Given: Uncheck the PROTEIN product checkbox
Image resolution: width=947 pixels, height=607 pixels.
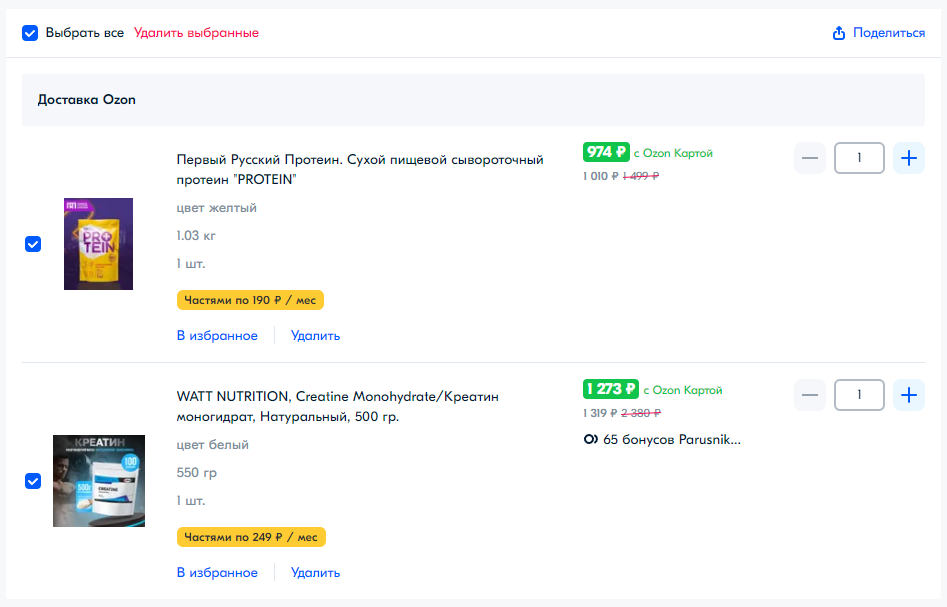Looking at the screenshot, I should pos(33,244).
